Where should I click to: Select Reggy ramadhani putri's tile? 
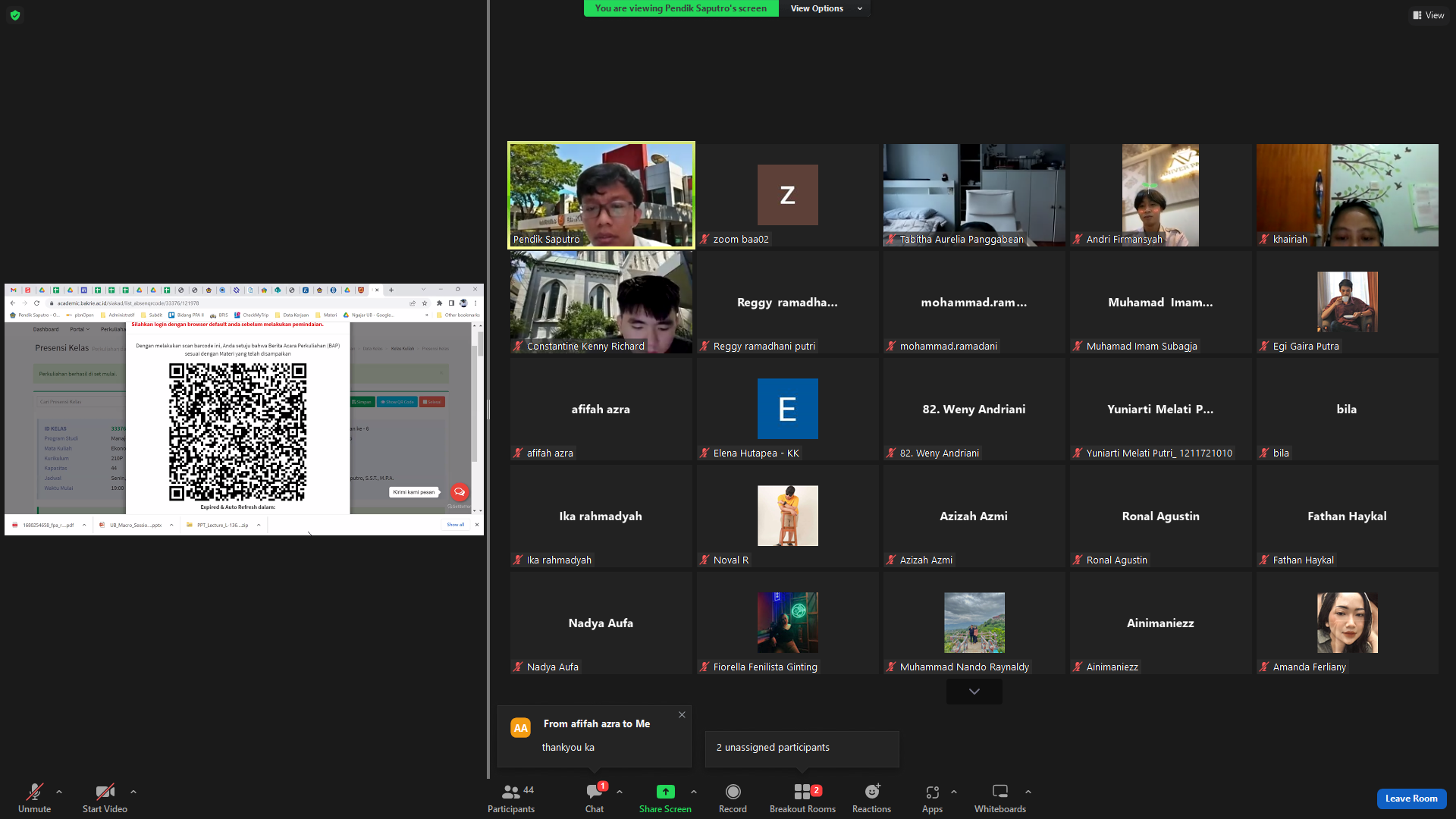[x=788, y=303]
